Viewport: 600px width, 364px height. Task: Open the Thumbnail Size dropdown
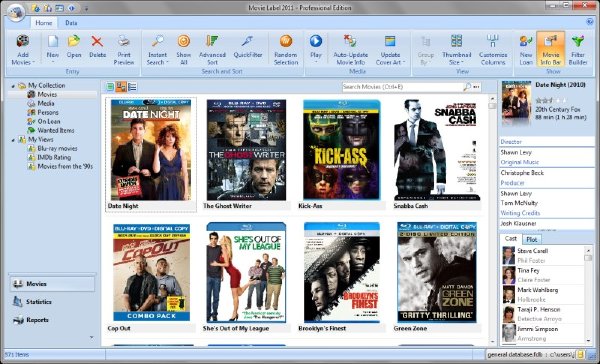pos(456,50)
